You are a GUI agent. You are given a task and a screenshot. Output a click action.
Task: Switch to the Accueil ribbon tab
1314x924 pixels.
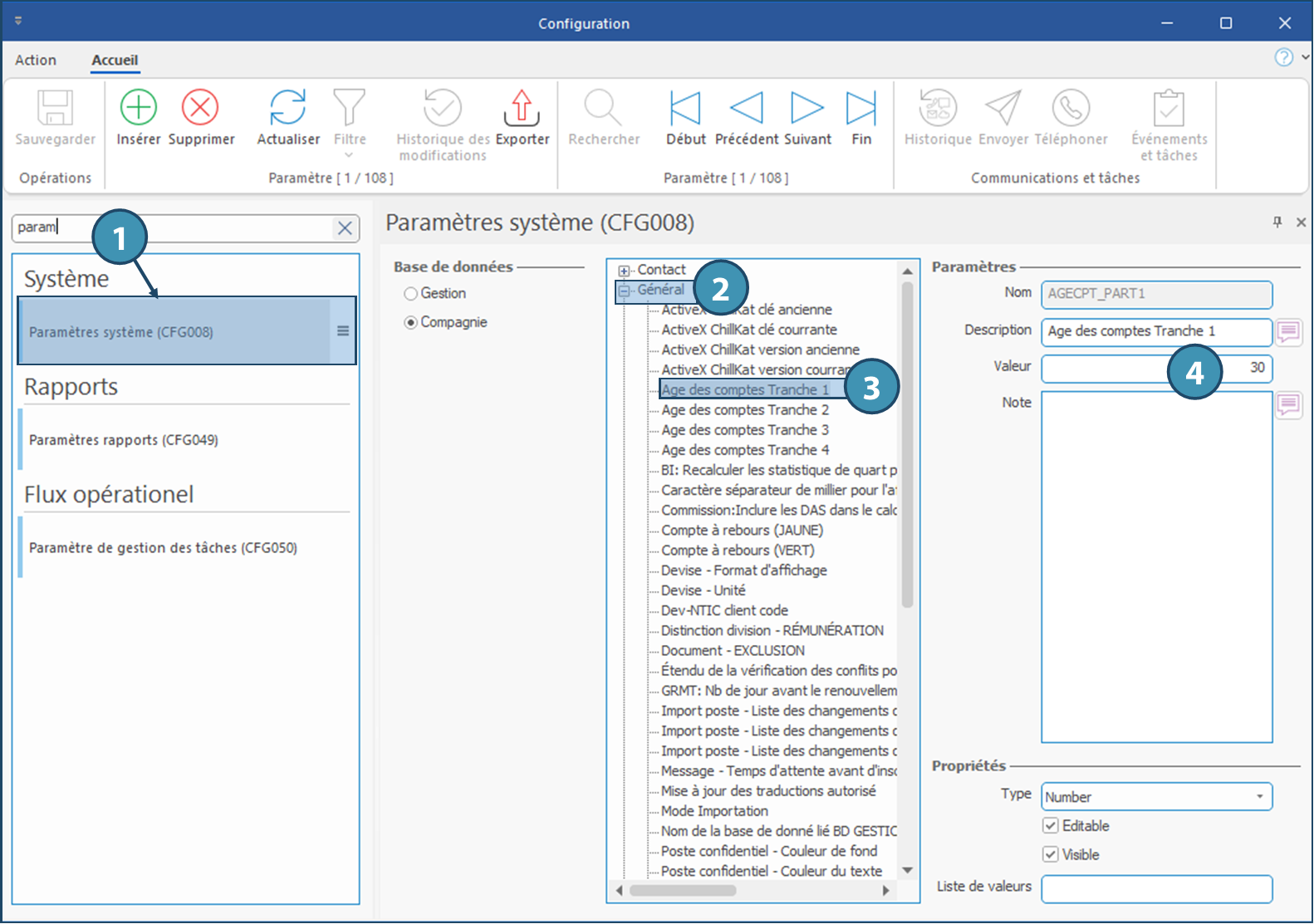click(115, 60)
